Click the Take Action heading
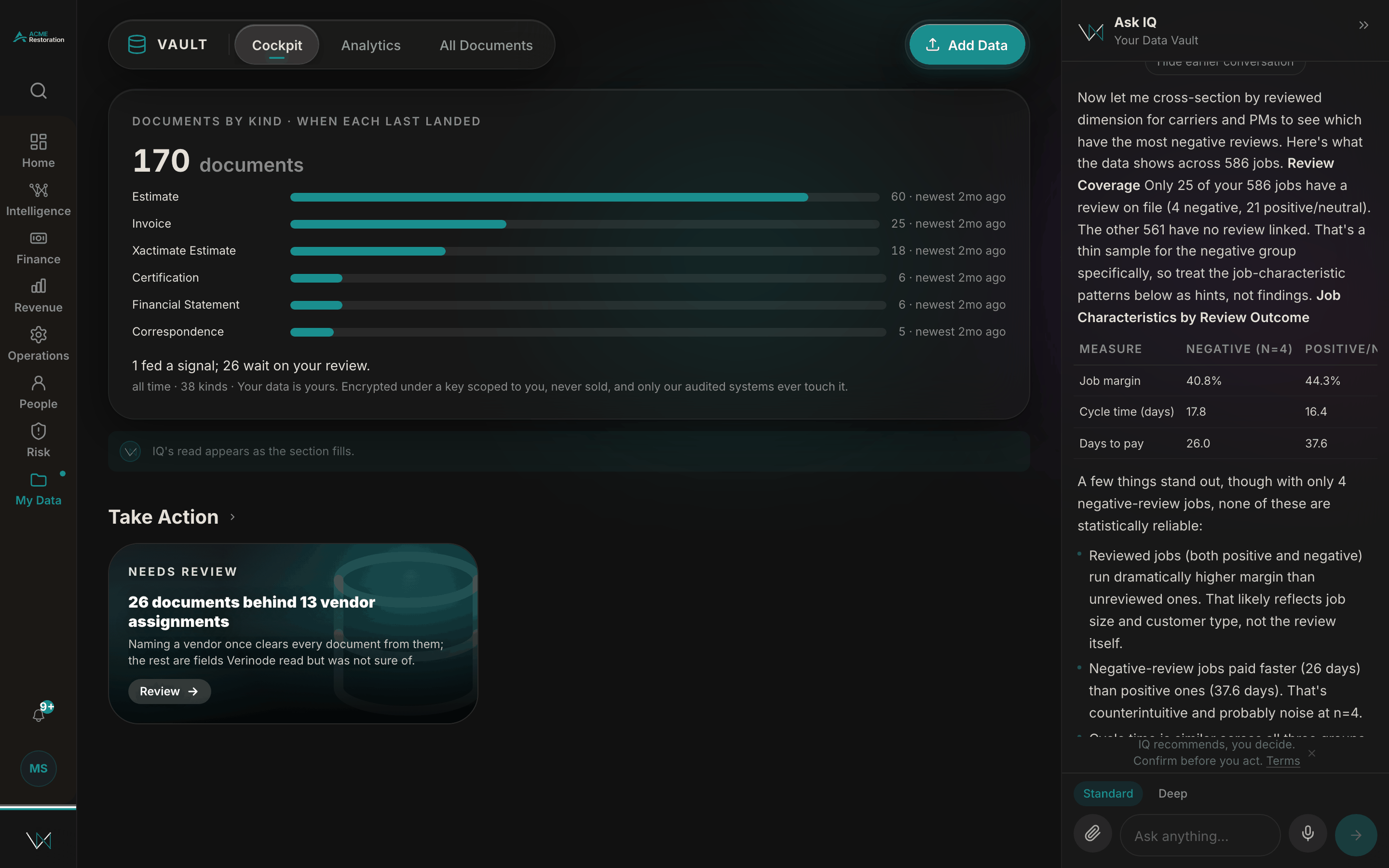This screenshot has height=868, width=1389. click(x=163, y=516)
